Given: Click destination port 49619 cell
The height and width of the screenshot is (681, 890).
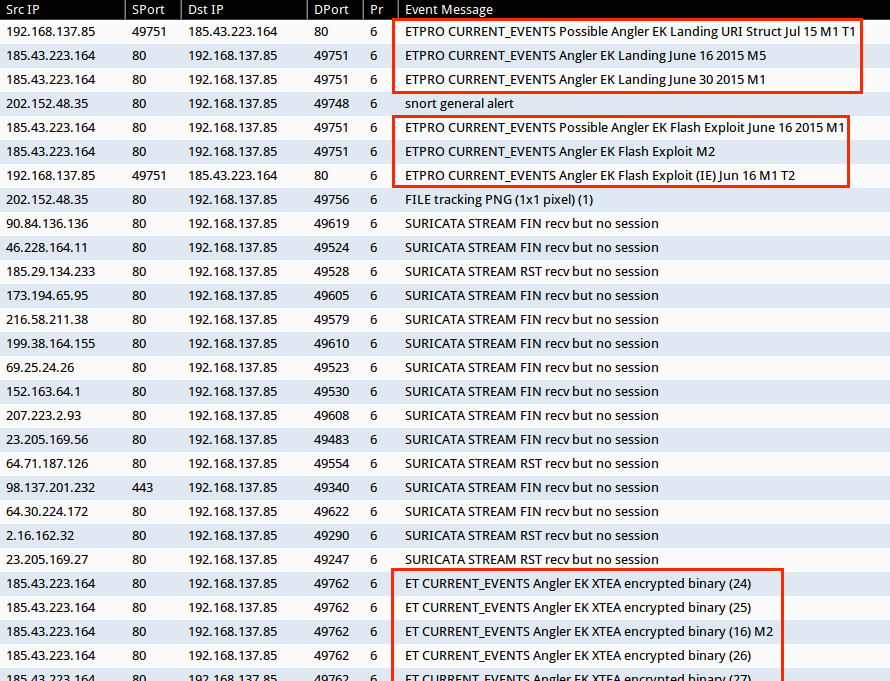Looking at the screenshot, I should click(331, 224).
